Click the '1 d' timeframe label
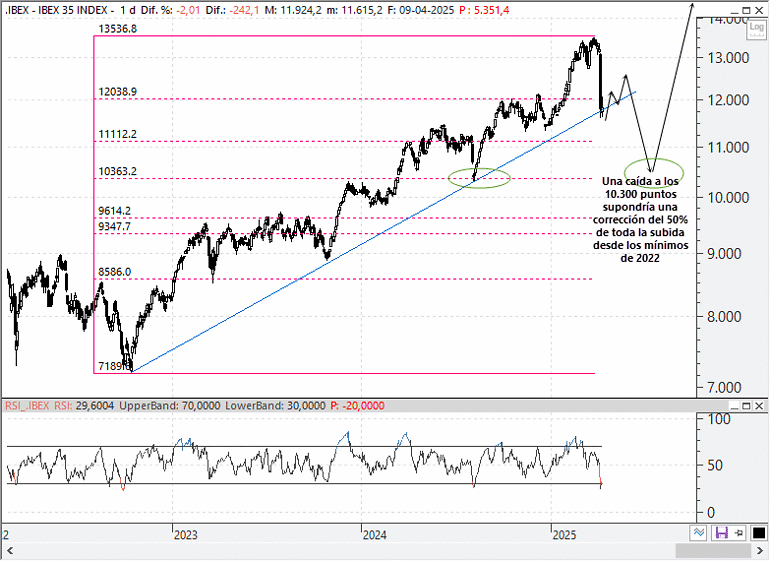The width and height of the screenshot is (770, 561). 128,10
